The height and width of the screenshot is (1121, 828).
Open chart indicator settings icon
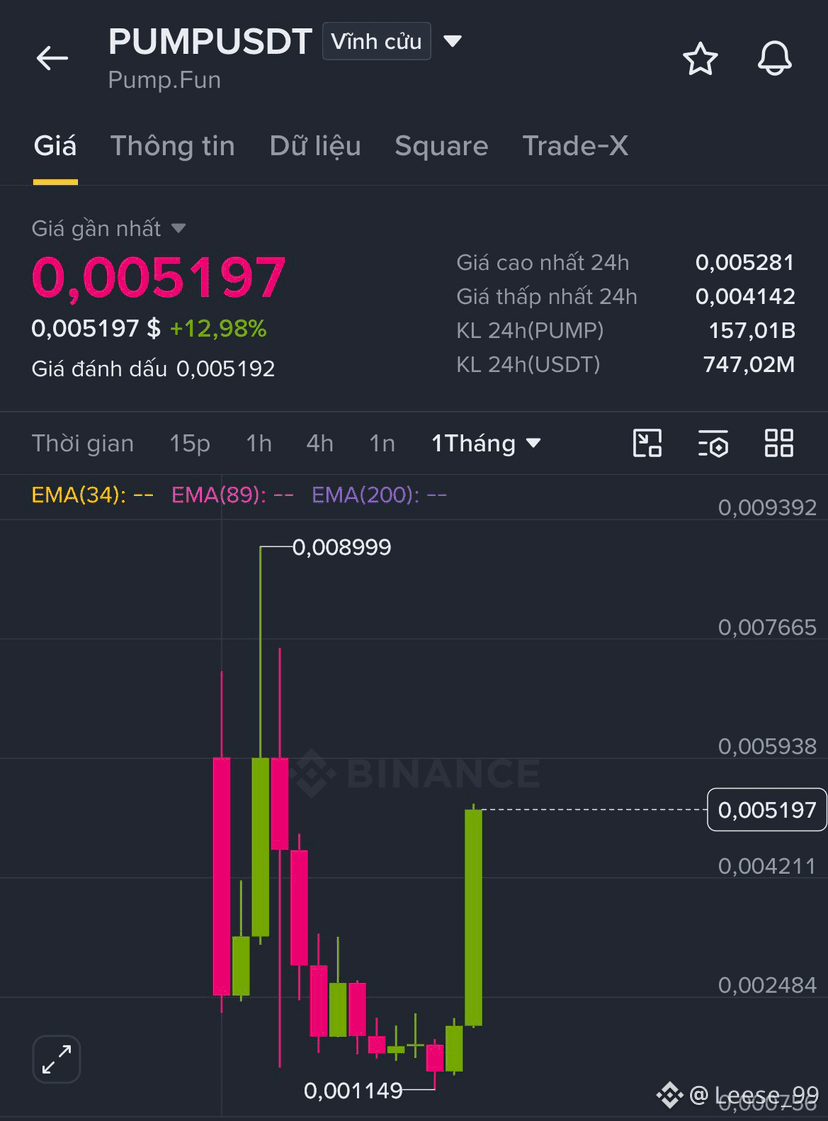(x=713, y=443)
